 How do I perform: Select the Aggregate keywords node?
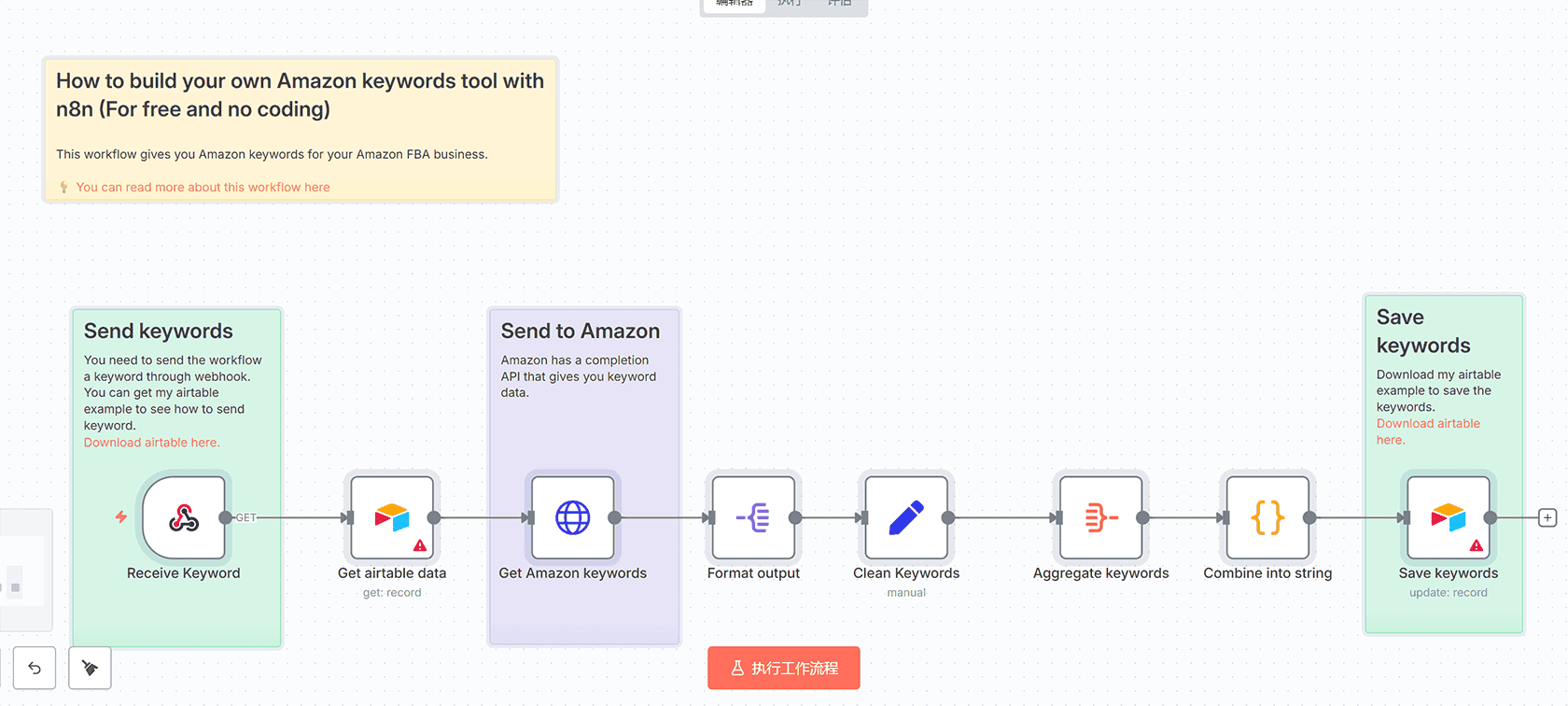[x=1100, y=517]
